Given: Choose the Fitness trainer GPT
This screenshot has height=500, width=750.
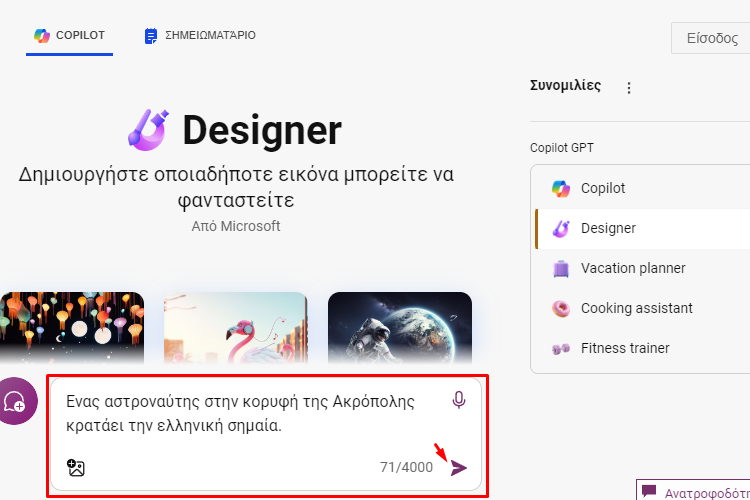Looking at the screenshot, I should 642,348.
